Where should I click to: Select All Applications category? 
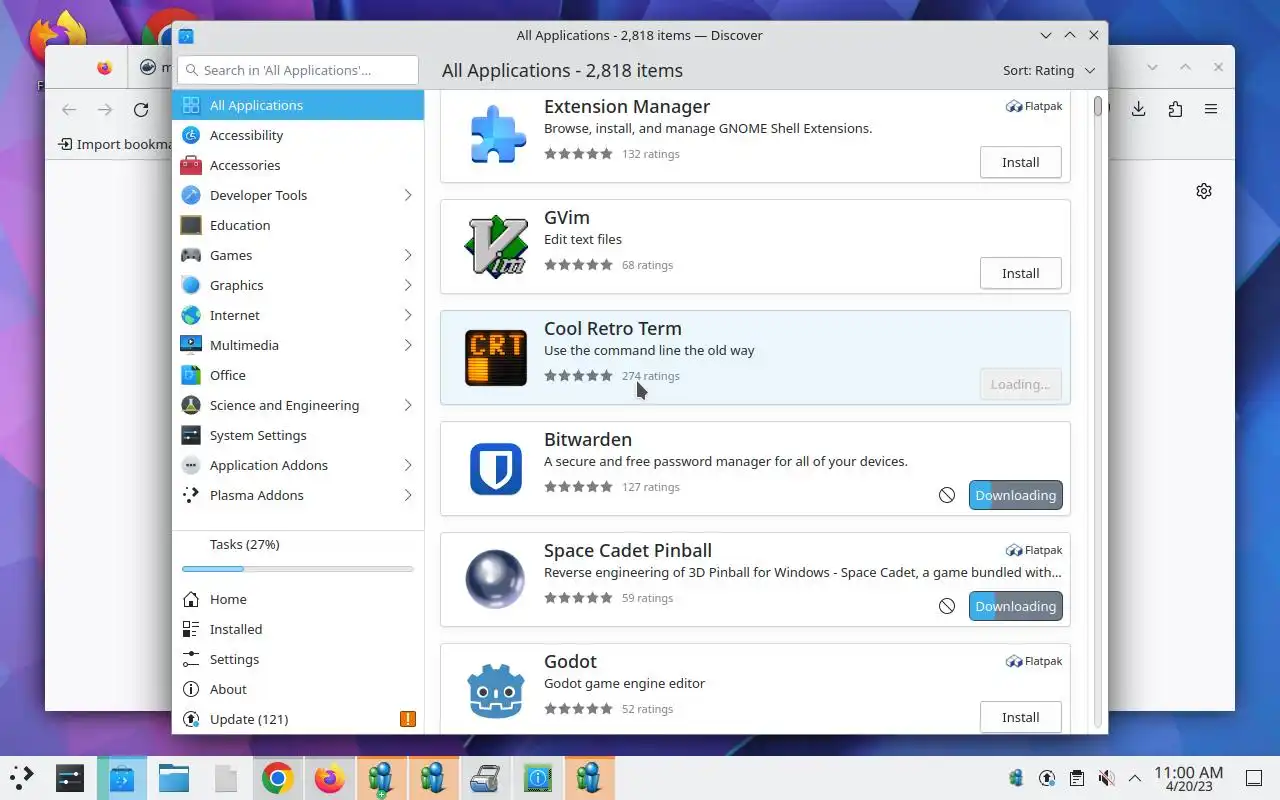click(298, 105)
